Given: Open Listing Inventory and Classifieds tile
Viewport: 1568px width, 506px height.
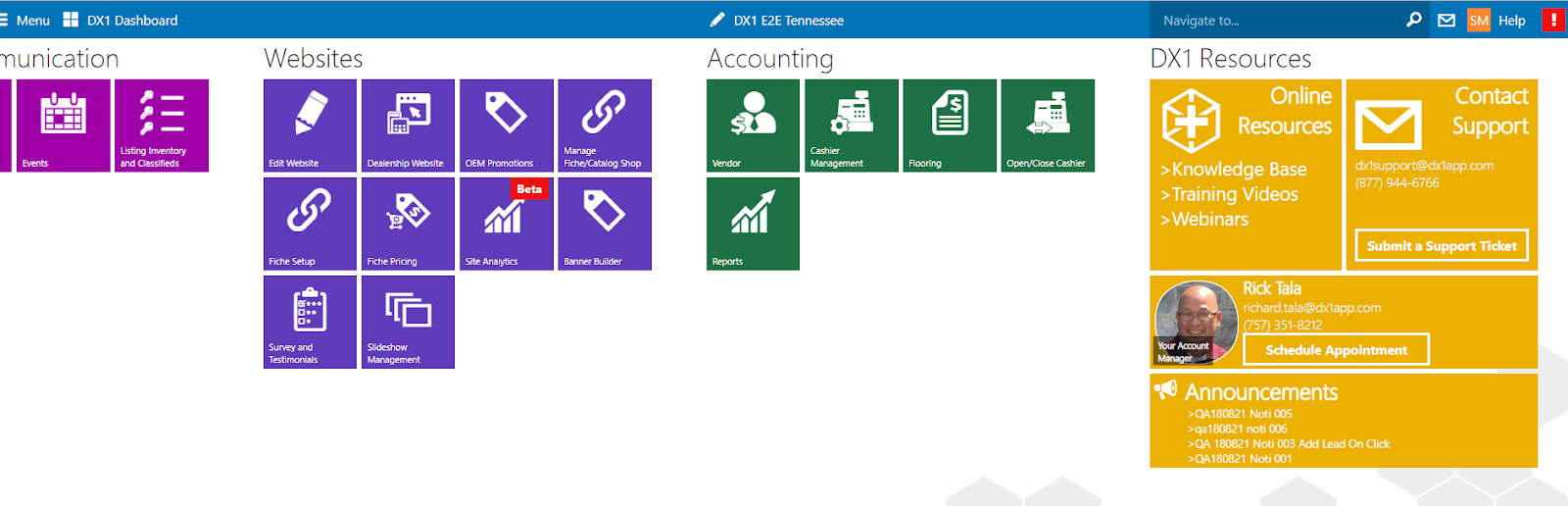Looking at the screenshot, I should coord(162,126).
